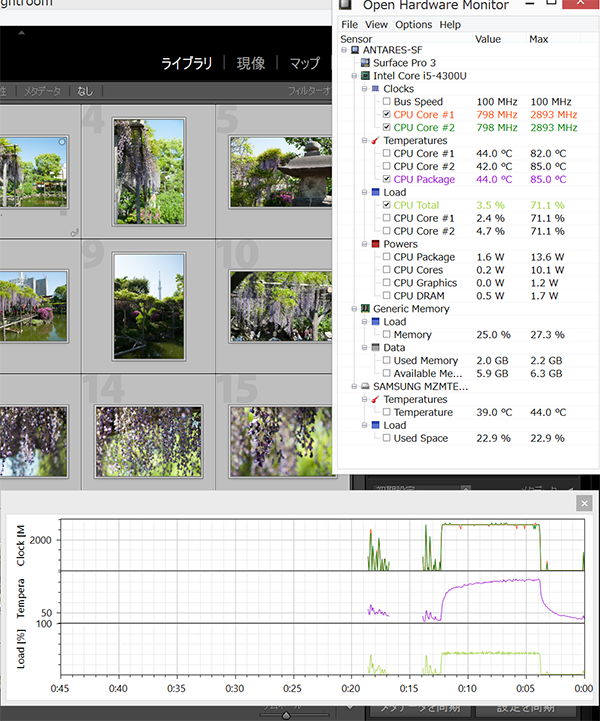600x721 pixels.
Task: Uncheck the CPU Total load checkbox
Action: (386, 205)
